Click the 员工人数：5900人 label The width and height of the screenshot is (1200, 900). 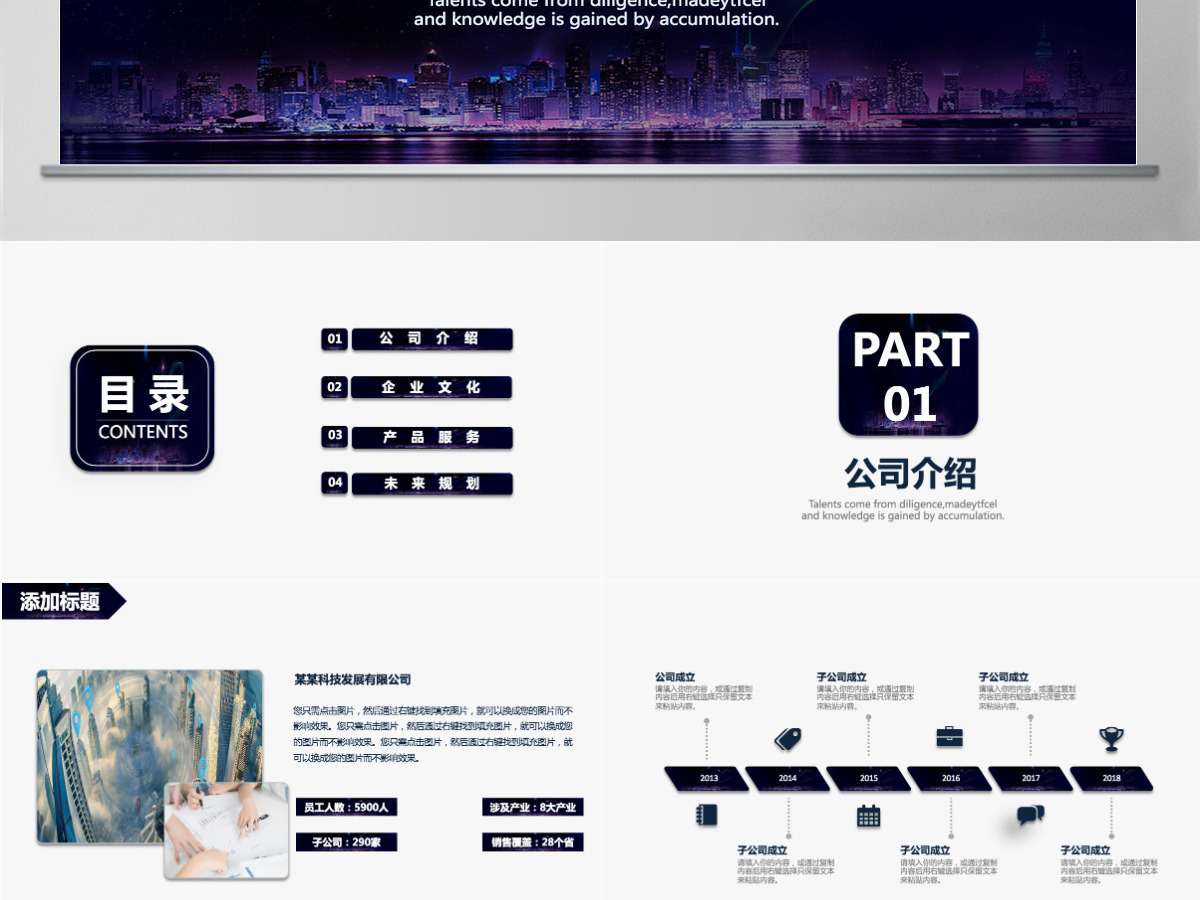tap(347, 807)
